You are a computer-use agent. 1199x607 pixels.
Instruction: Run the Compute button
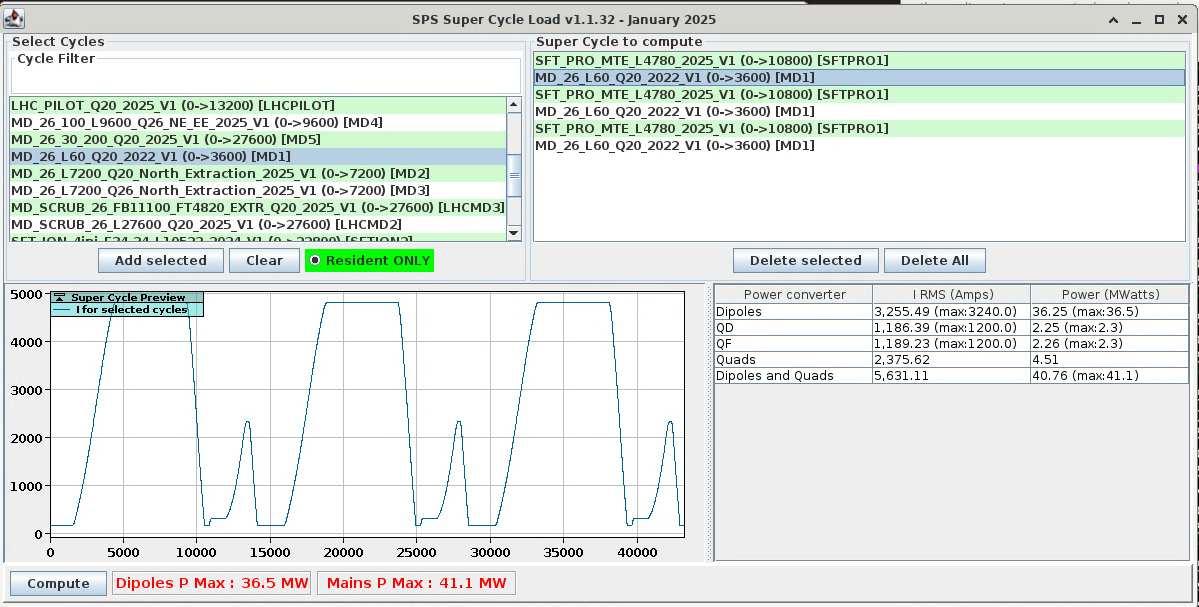click(x=58, y=584)
